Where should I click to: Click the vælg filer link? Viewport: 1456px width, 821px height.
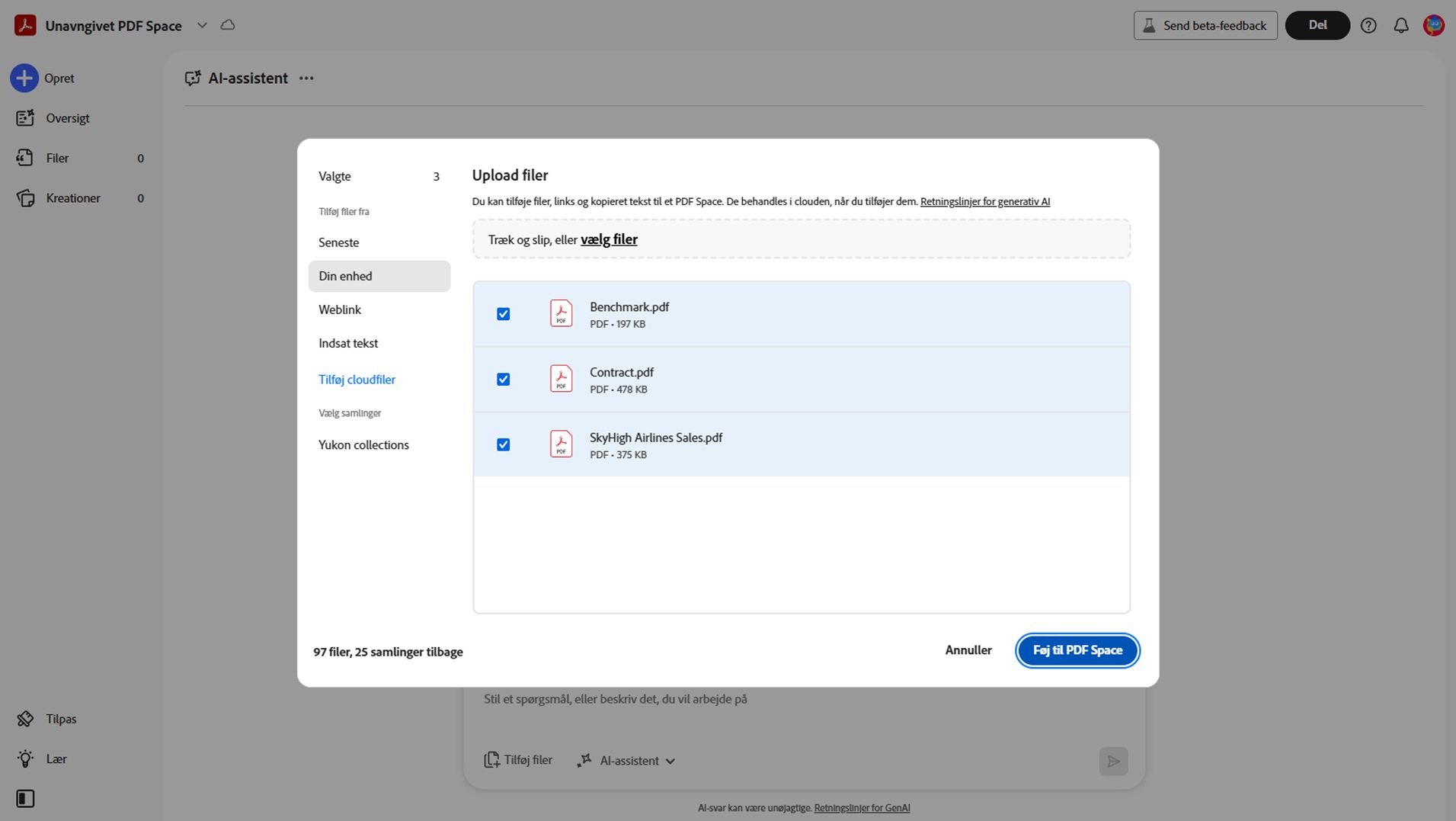click(609, 239)
